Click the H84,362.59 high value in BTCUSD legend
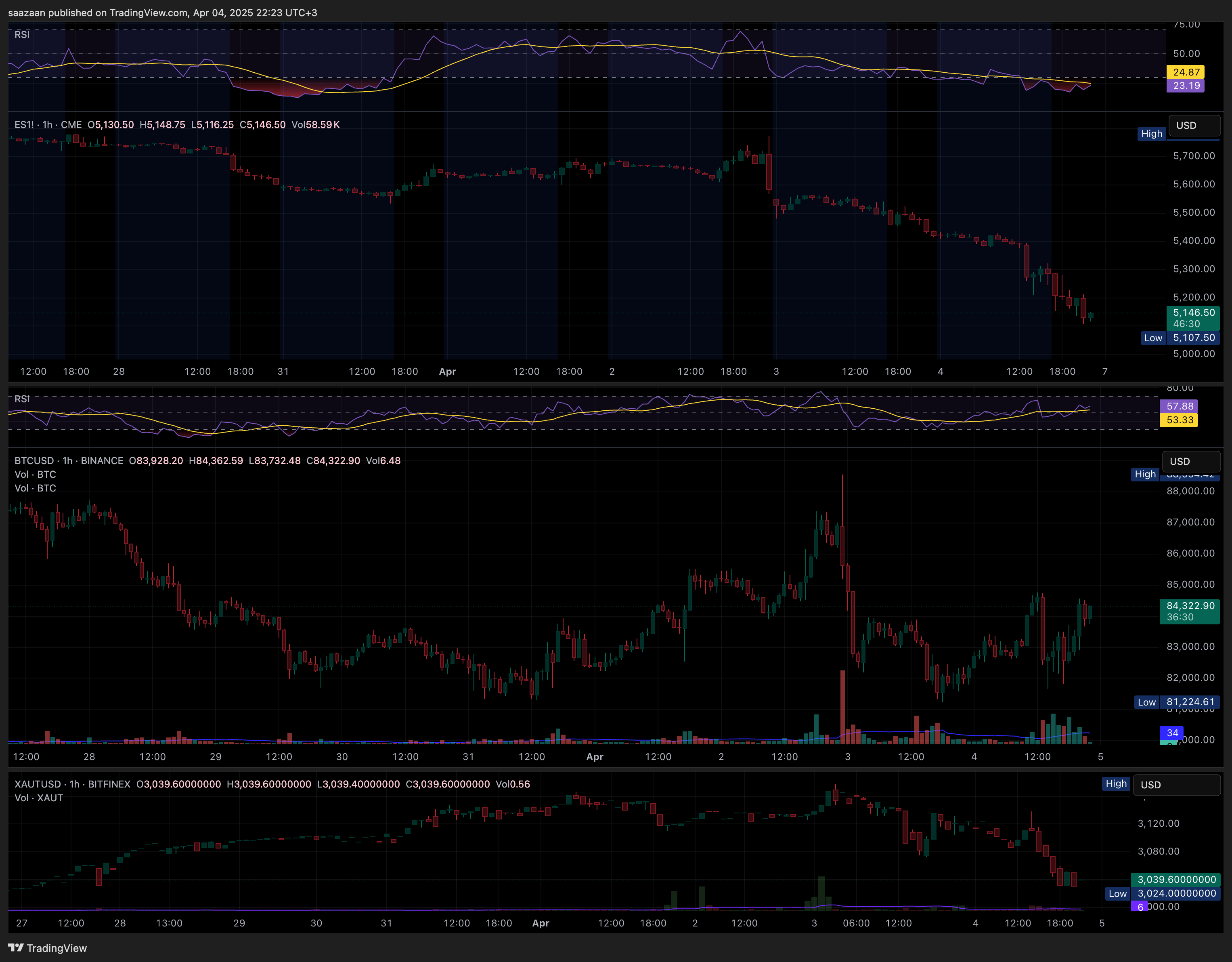 tap(216, 460)
